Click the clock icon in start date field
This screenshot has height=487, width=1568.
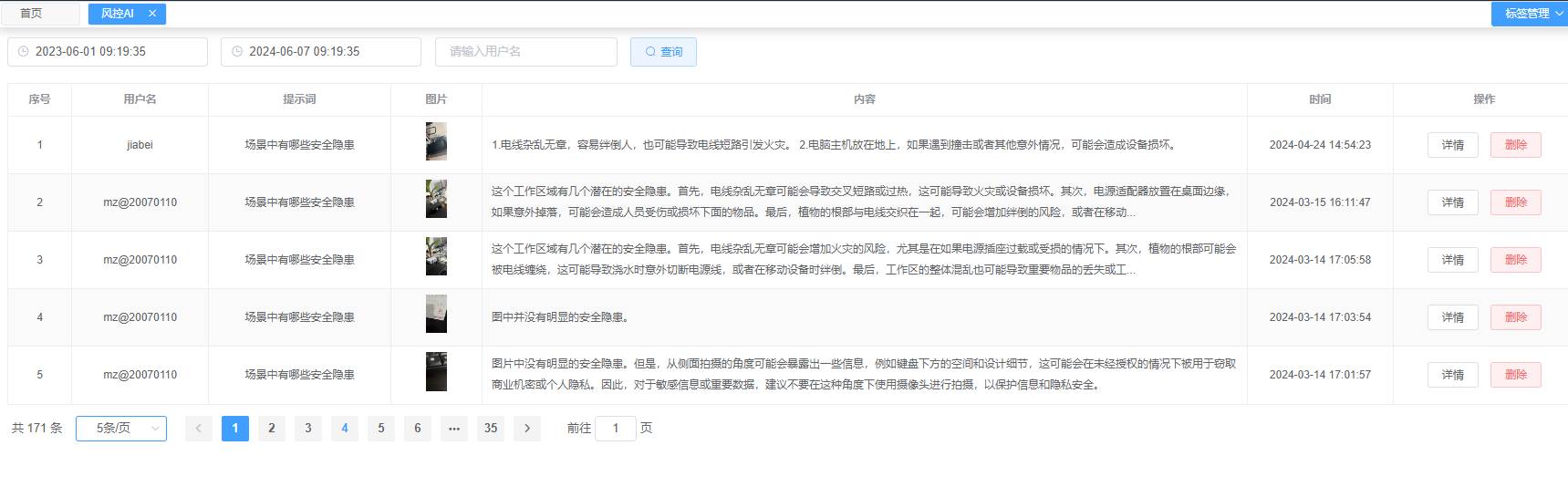point(24,52)
